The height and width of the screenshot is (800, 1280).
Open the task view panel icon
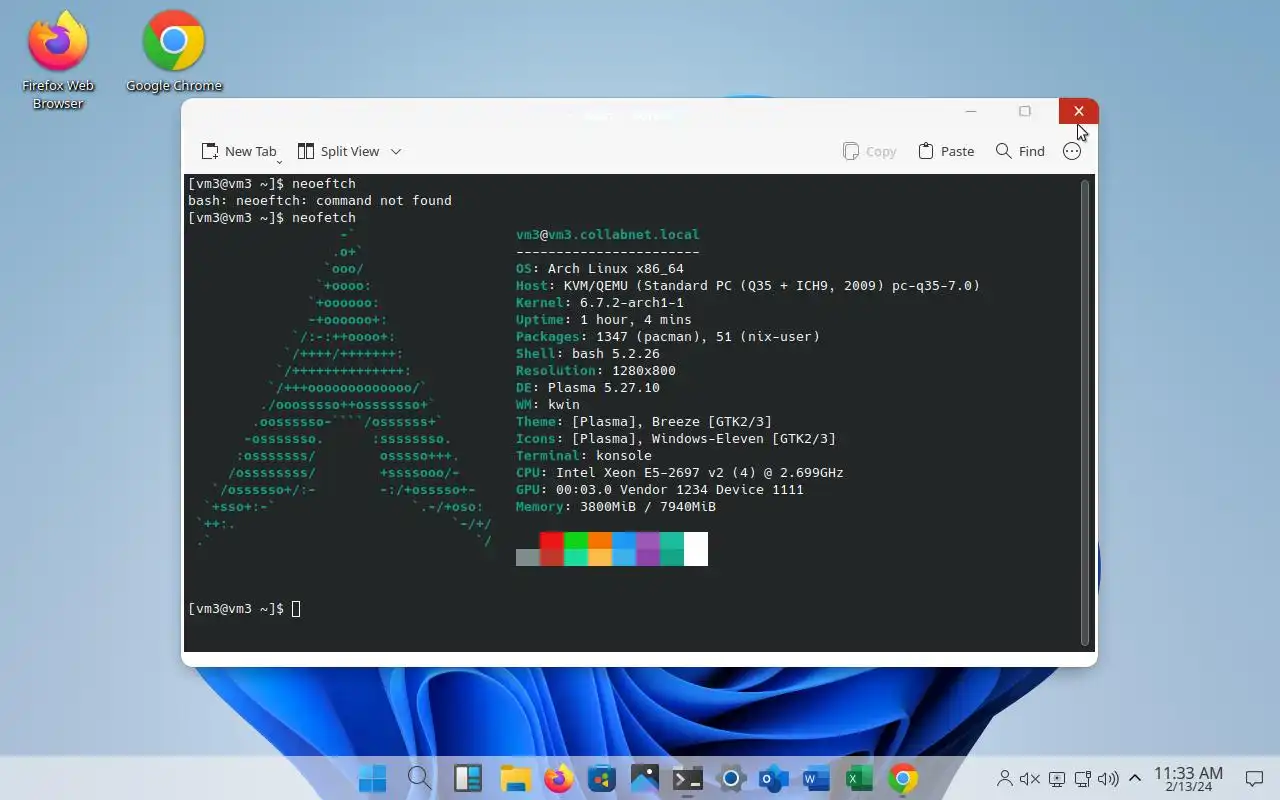click(467, 778)
